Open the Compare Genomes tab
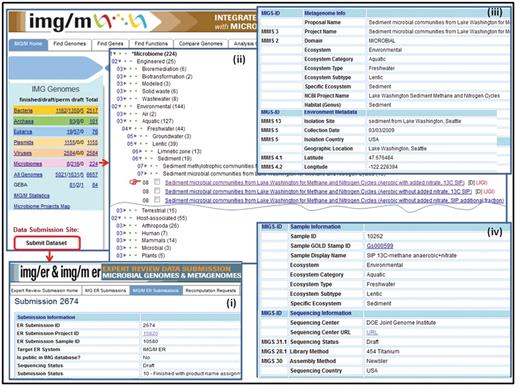 200,44
